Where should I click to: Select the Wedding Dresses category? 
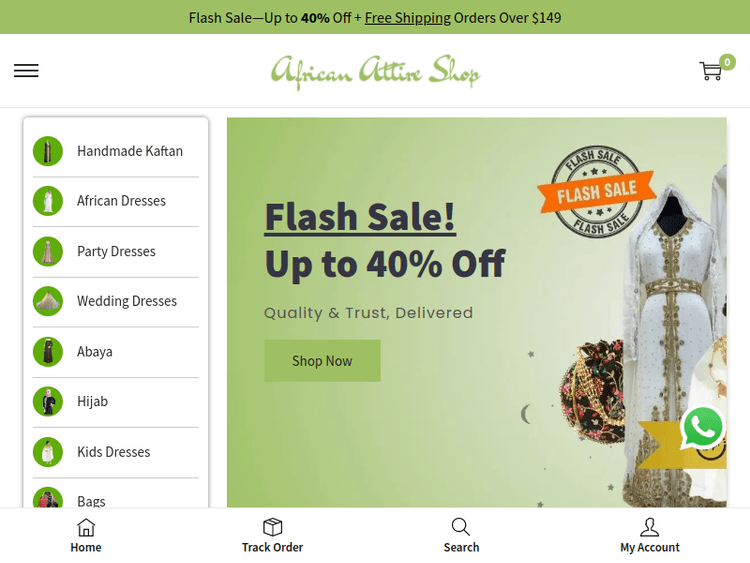(x=116, y=301)
